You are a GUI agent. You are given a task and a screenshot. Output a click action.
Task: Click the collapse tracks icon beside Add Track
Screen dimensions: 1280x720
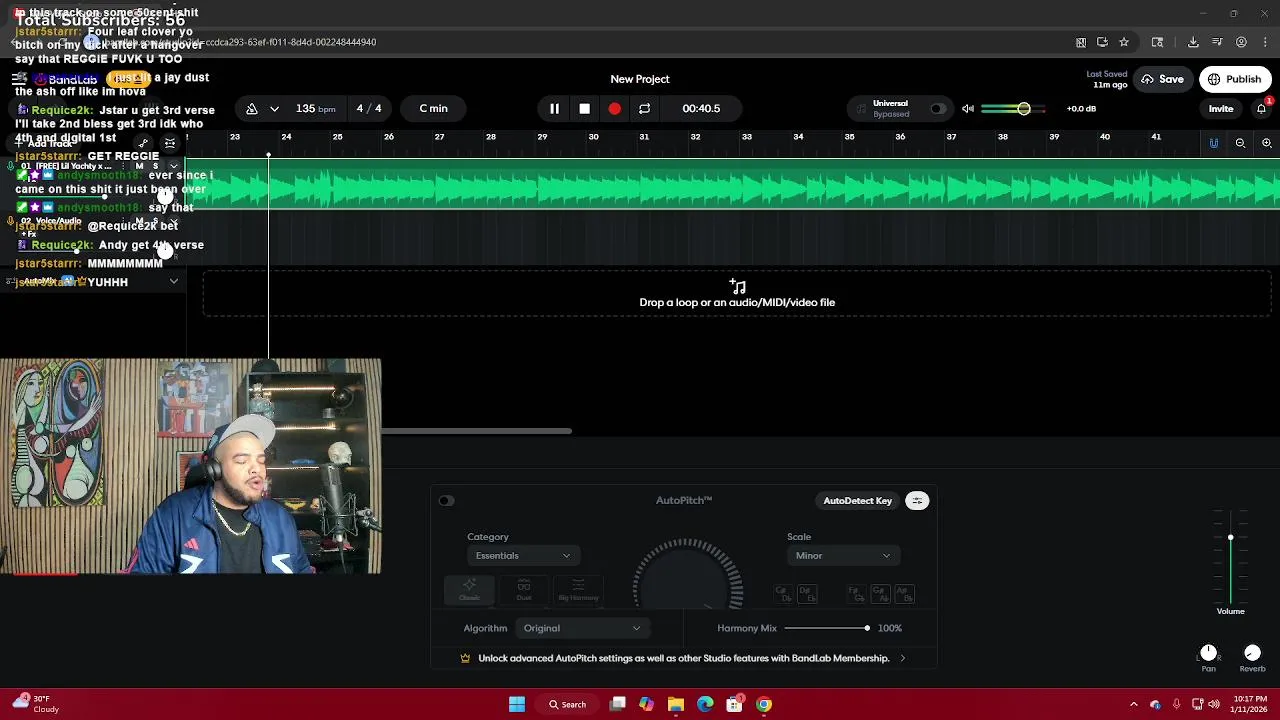pos(170,144)
